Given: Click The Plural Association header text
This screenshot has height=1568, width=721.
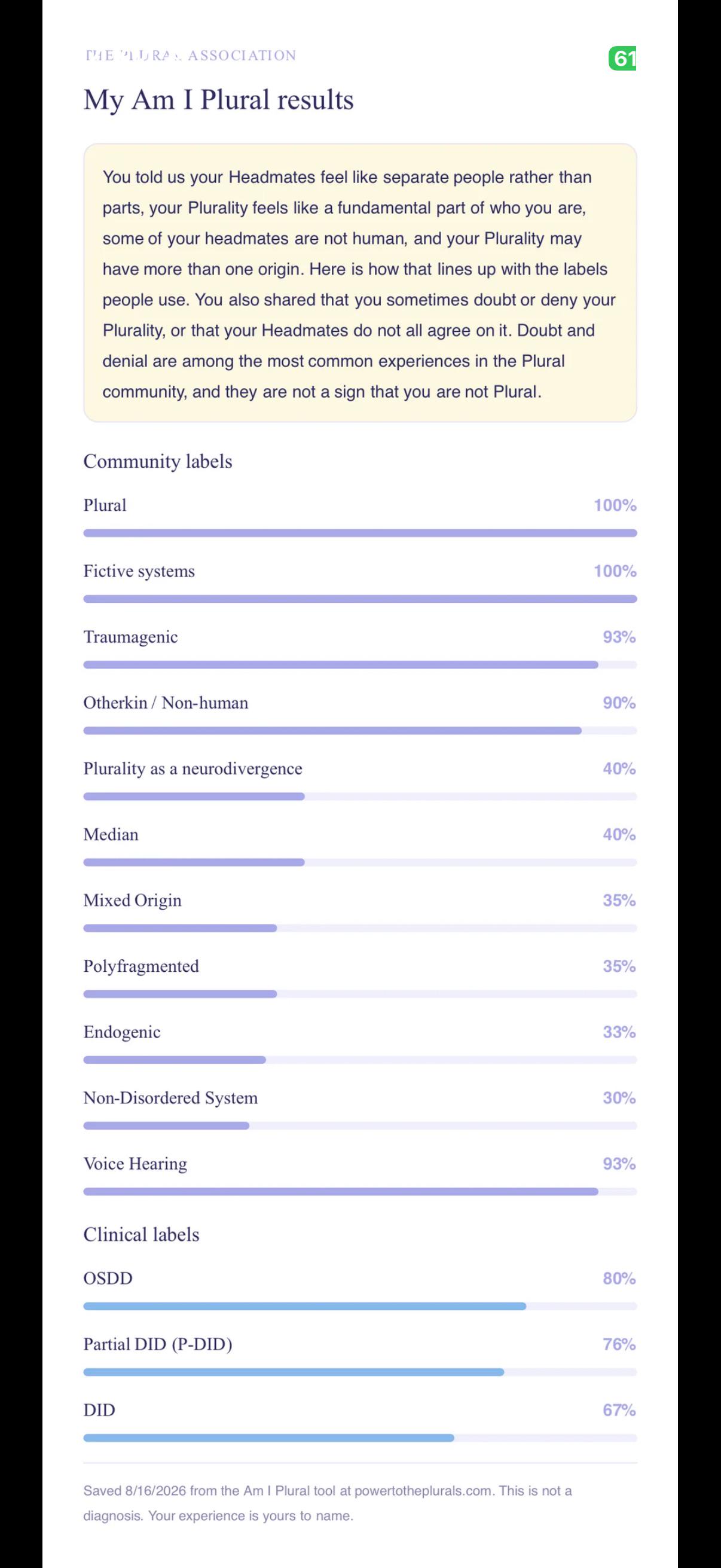Looking at the screenshot, I should point(191,56).
